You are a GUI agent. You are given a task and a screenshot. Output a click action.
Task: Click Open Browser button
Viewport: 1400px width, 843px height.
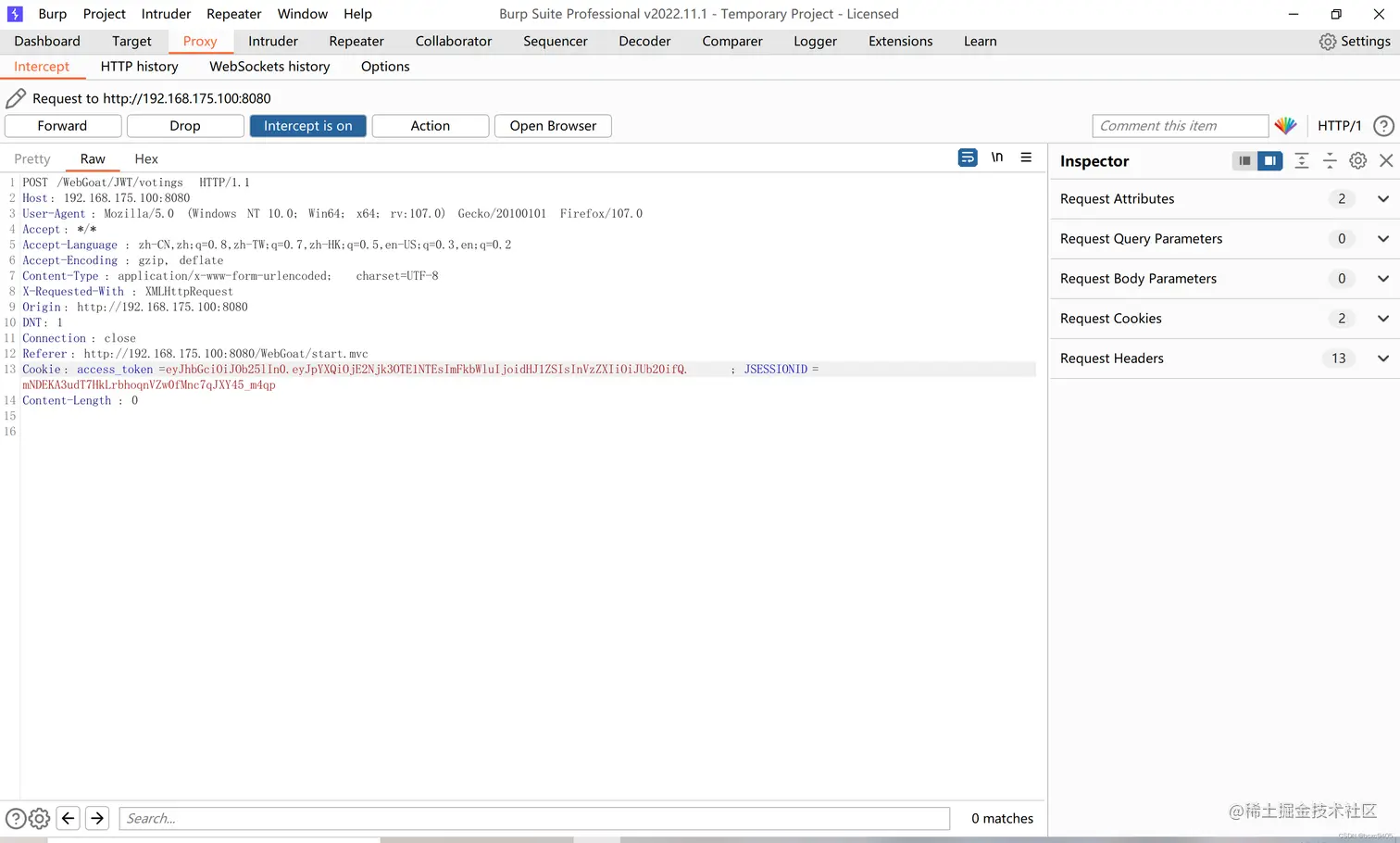point(553,126)
